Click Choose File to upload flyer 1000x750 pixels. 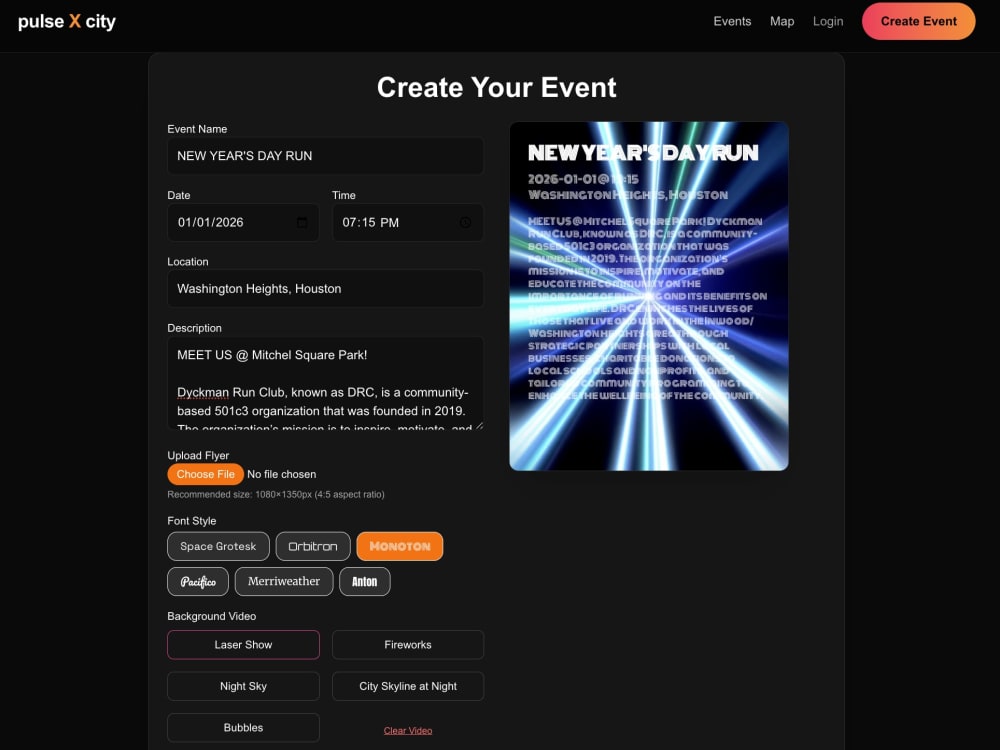[x=205, y=474]
